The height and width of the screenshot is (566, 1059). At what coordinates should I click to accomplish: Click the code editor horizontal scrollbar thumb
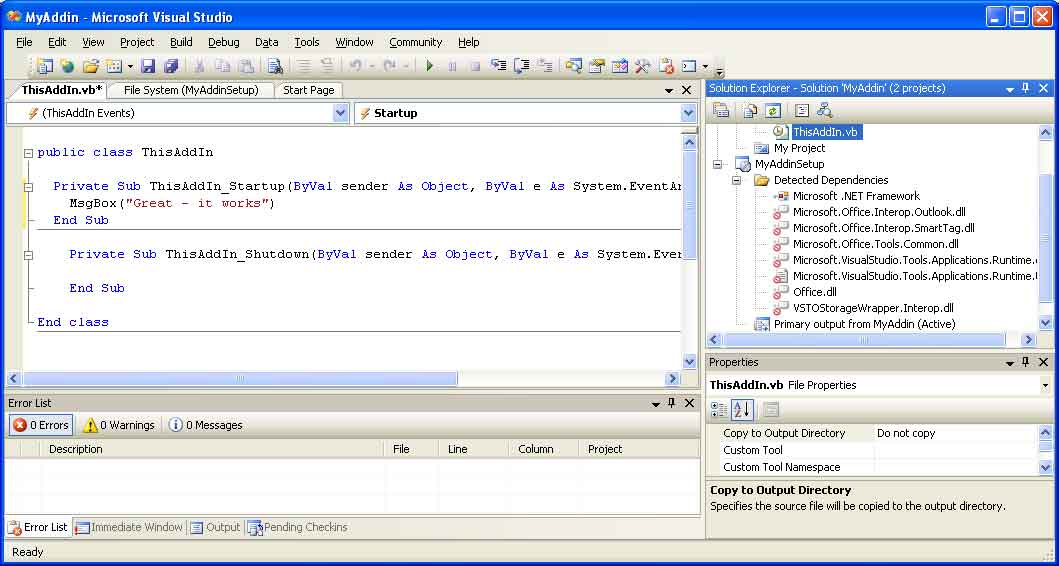click(x=240, y=379)
